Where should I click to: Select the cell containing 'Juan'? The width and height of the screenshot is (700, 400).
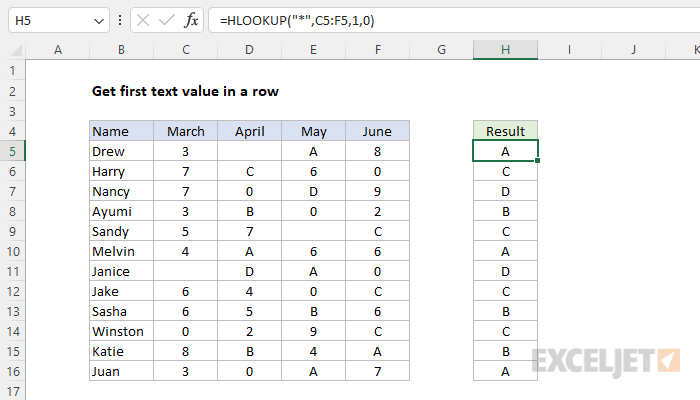(x=121, y=371)
